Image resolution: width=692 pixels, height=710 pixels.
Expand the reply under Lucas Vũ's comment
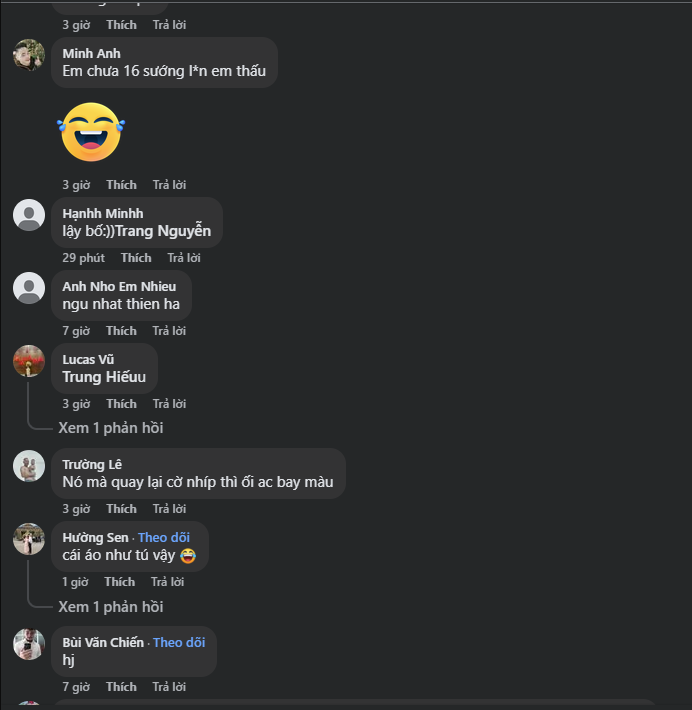tap(110, 428)
